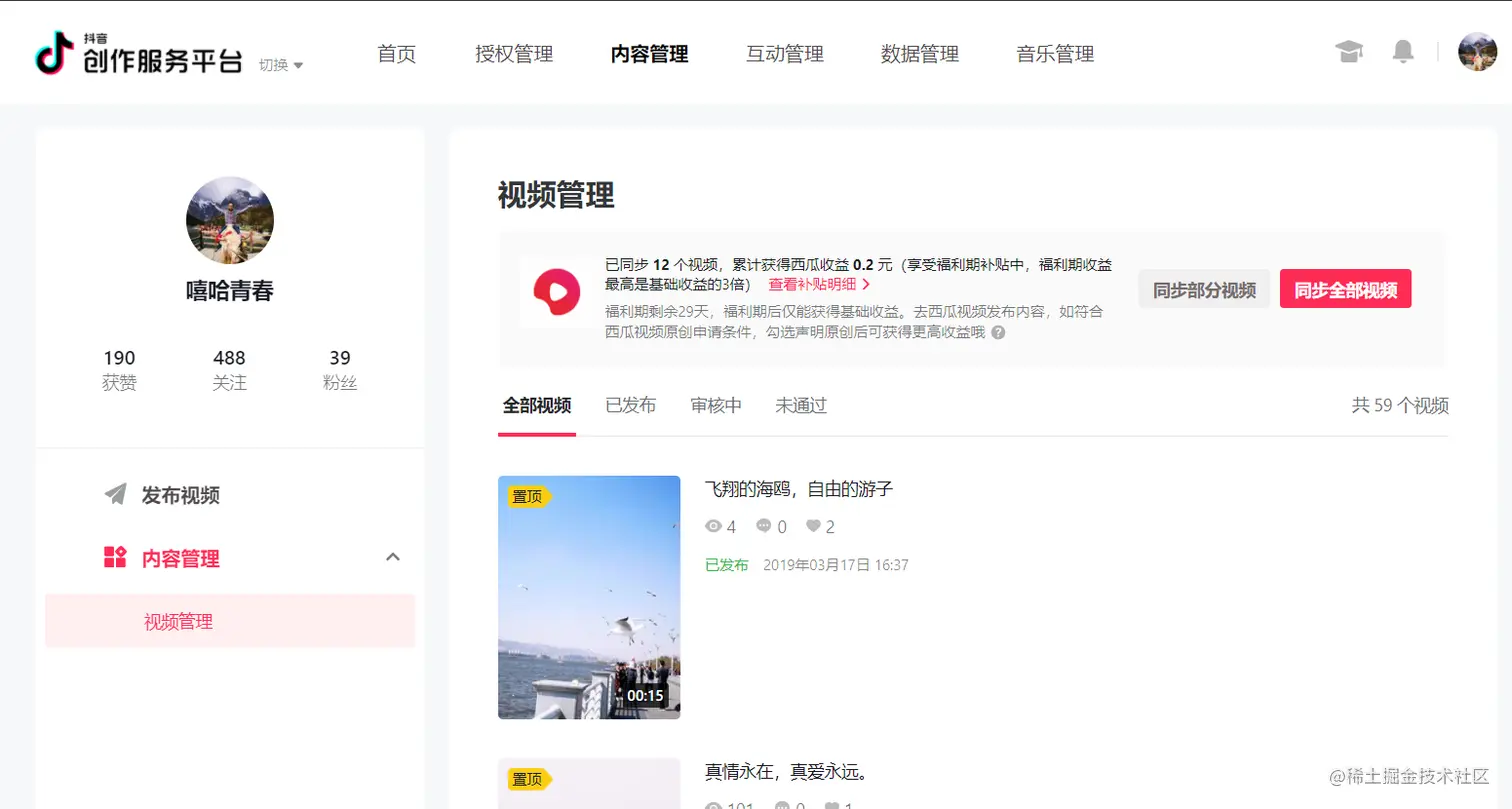Screen dimensions: 1512x809
Task: Switch to the 未通过 tab
Action: point(801,406)
